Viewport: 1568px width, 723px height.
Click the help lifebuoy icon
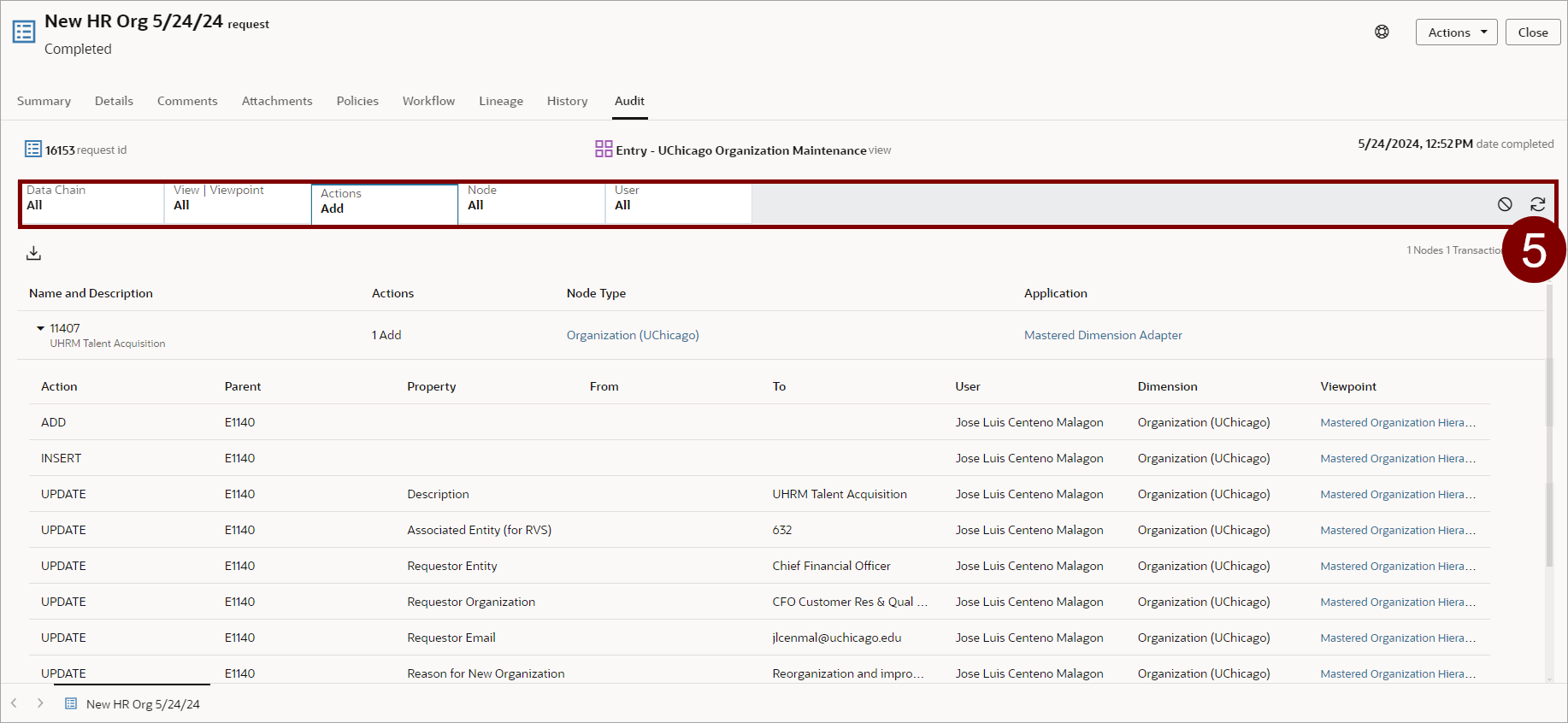click(x=1382, y=32)
